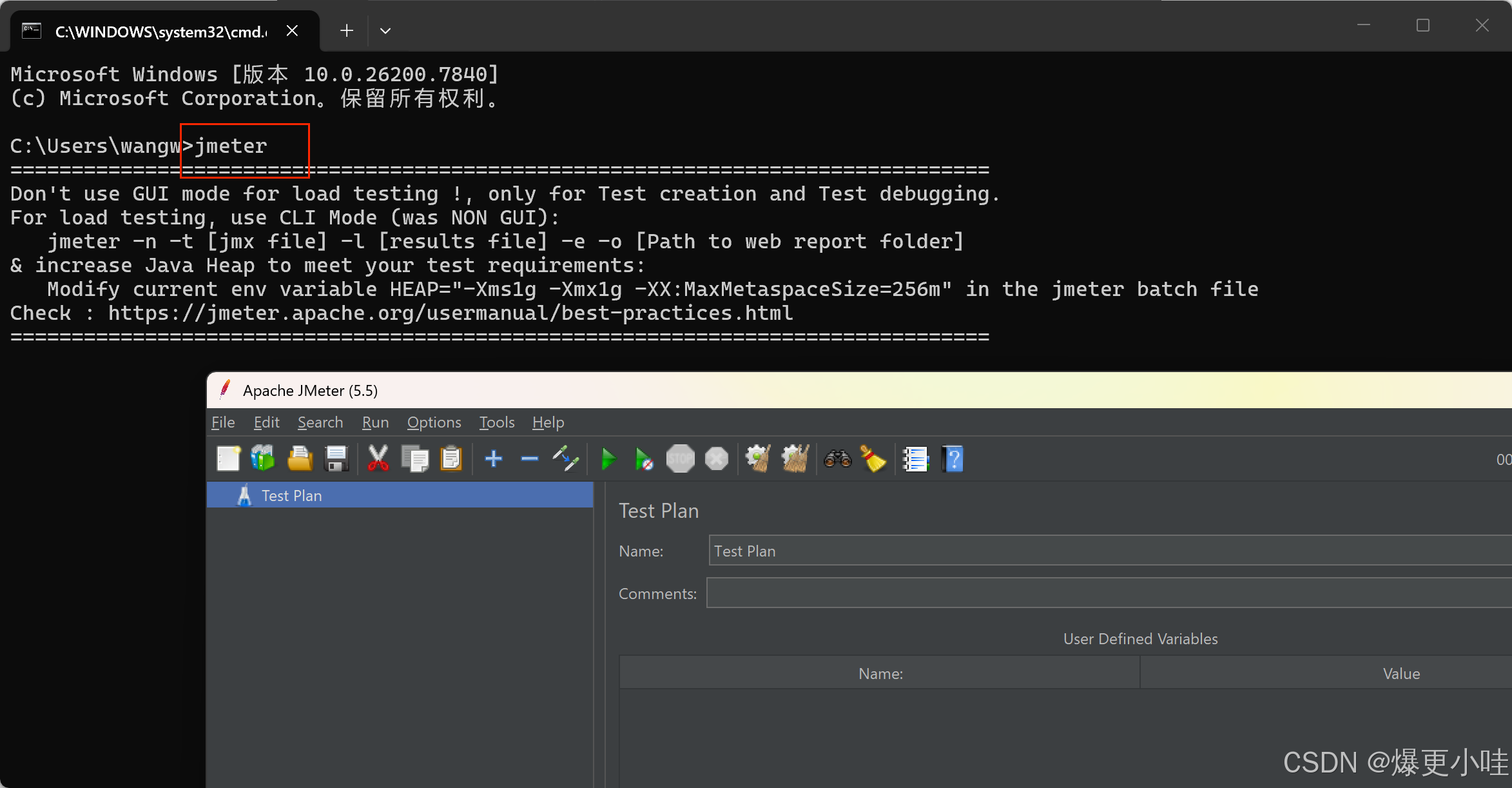Click the New test plan icon
Screen dimensions: 1512x788
tap(228, 459)
